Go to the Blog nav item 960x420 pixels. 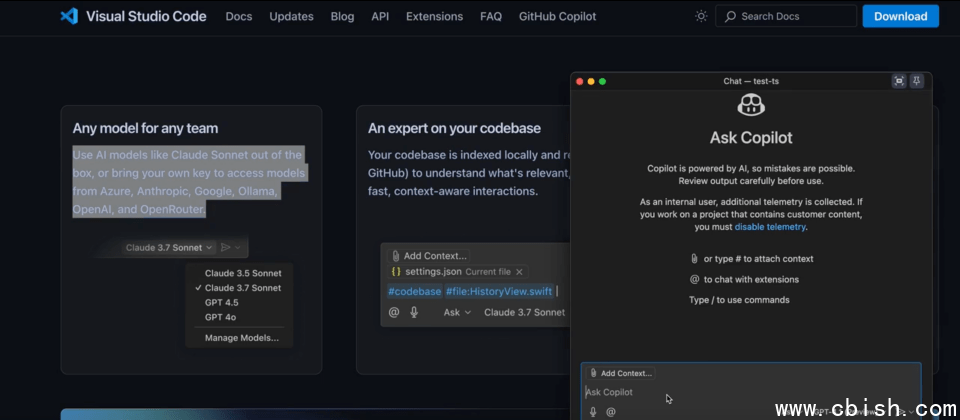tap(342, 17)
